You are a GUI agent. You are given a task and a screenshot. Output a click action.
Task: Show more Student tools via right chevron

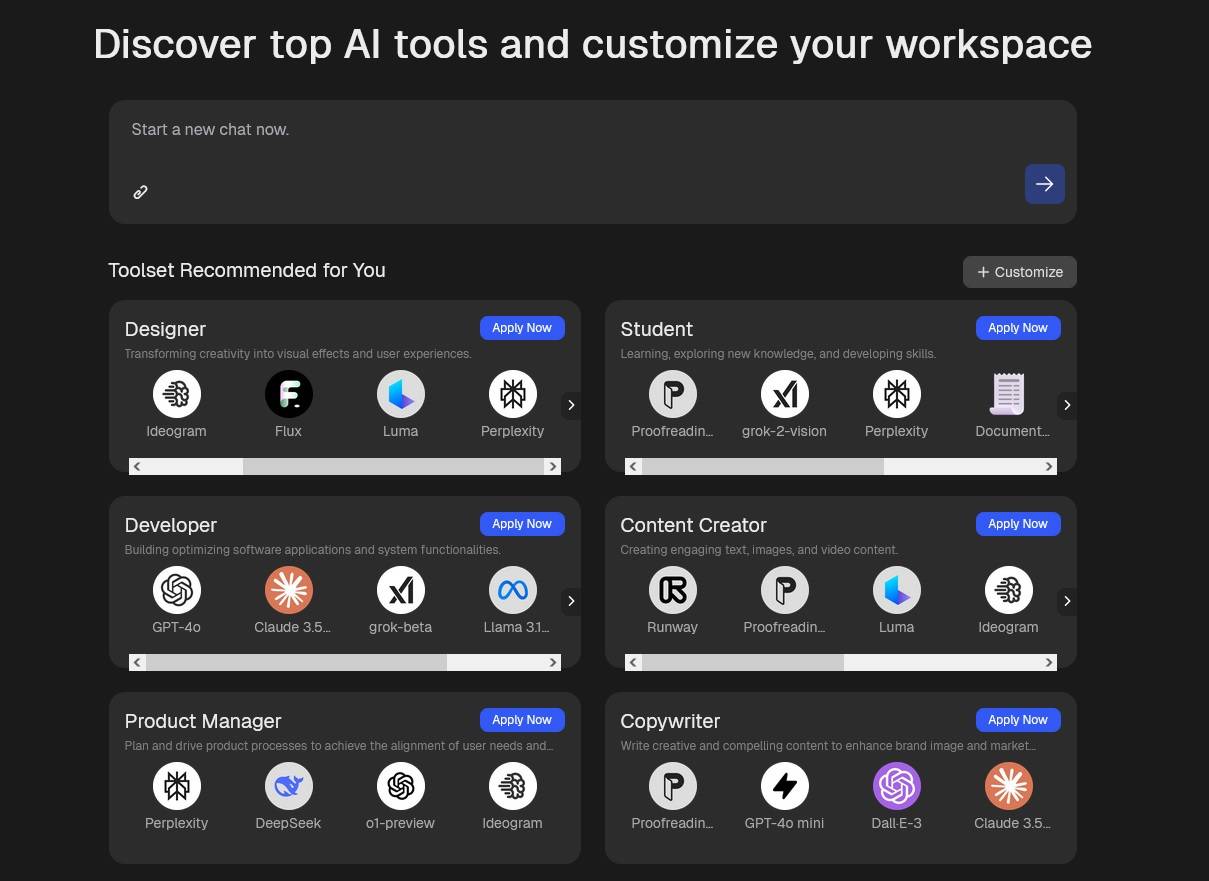pos(1067,405)
